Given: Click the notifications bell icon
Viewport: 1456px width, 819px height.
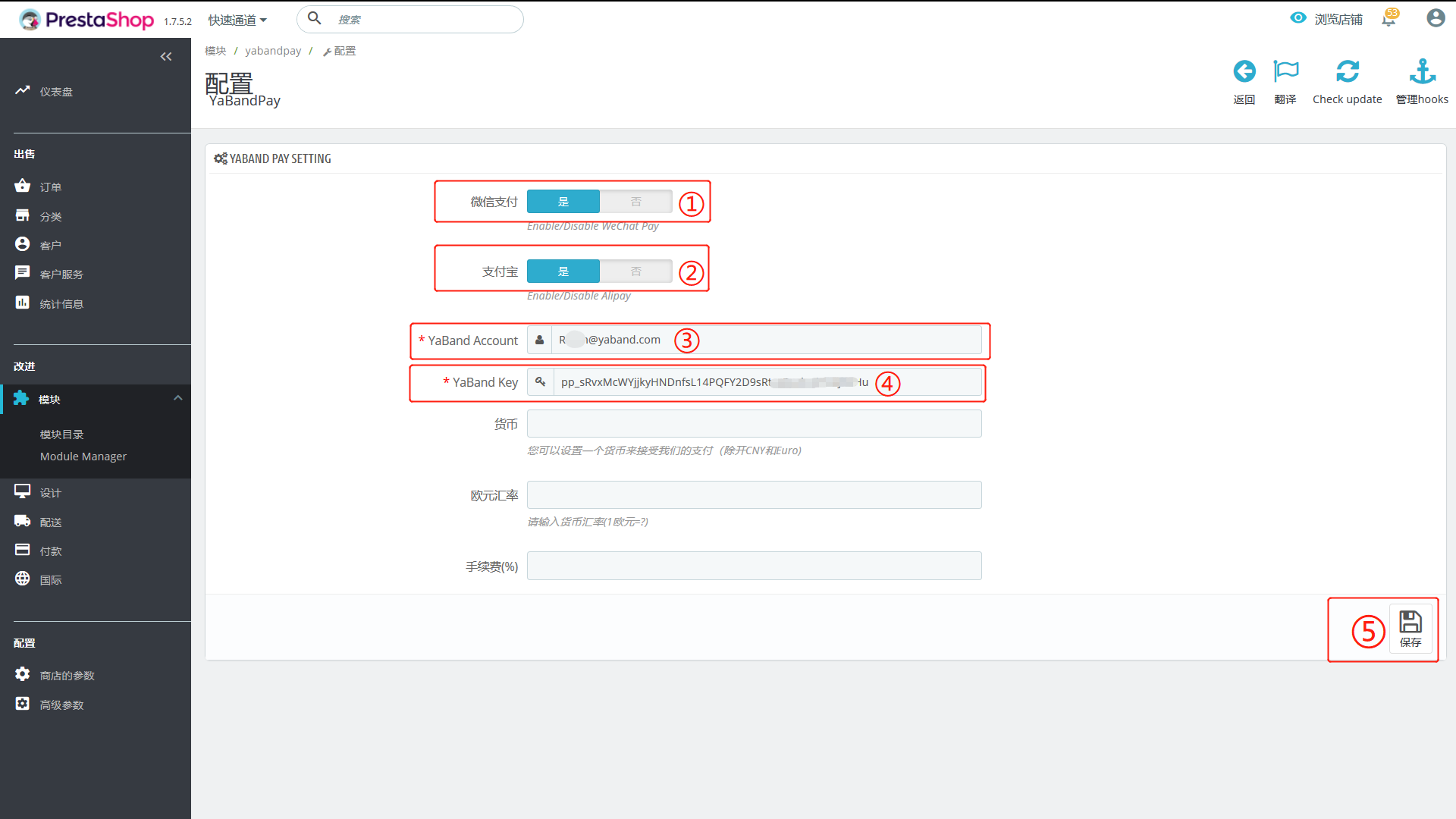Looking at the screenshot, I should pyautogui.click(x=1389, y=19).
